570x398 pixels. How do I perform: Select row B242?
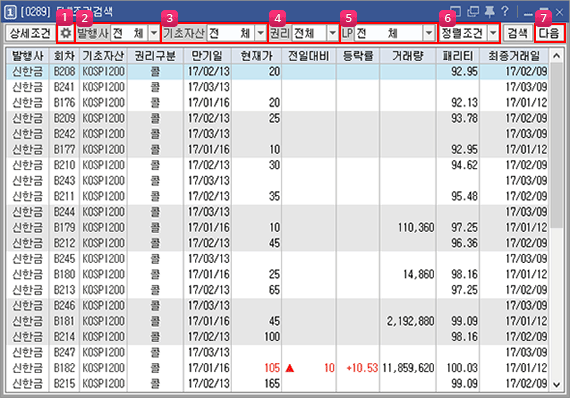[x=277, y=134]
